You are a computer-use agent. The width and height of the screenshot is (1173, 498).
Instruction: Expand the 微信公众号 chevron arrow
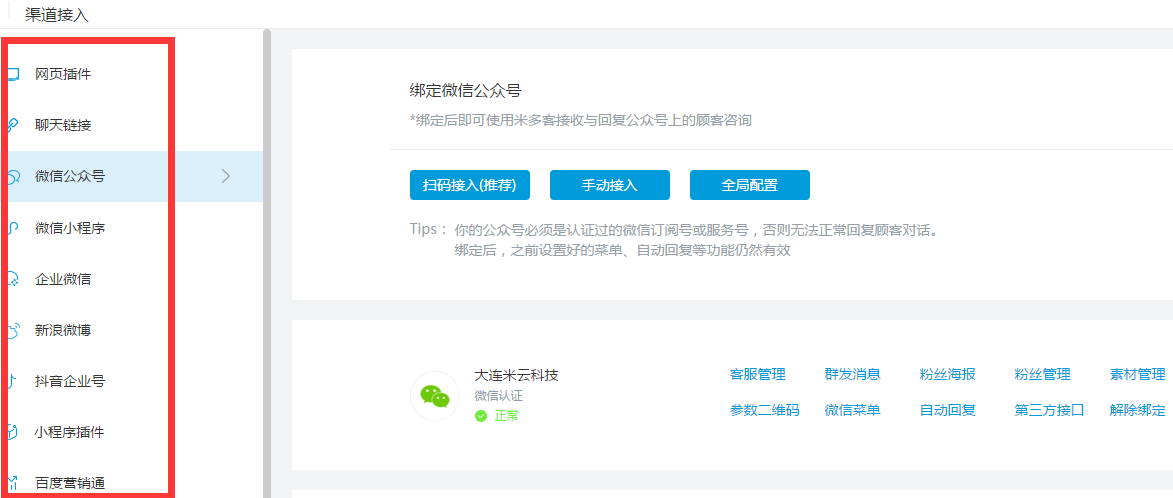point(226,176)
